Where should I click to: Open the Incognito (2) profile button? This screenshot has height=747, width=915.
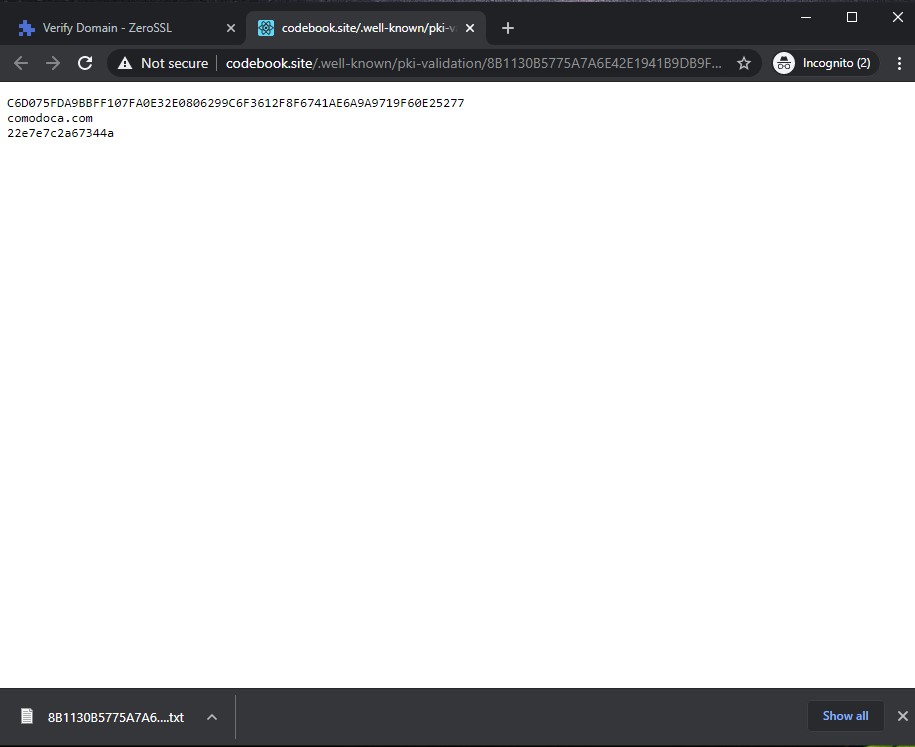(824, 63)
